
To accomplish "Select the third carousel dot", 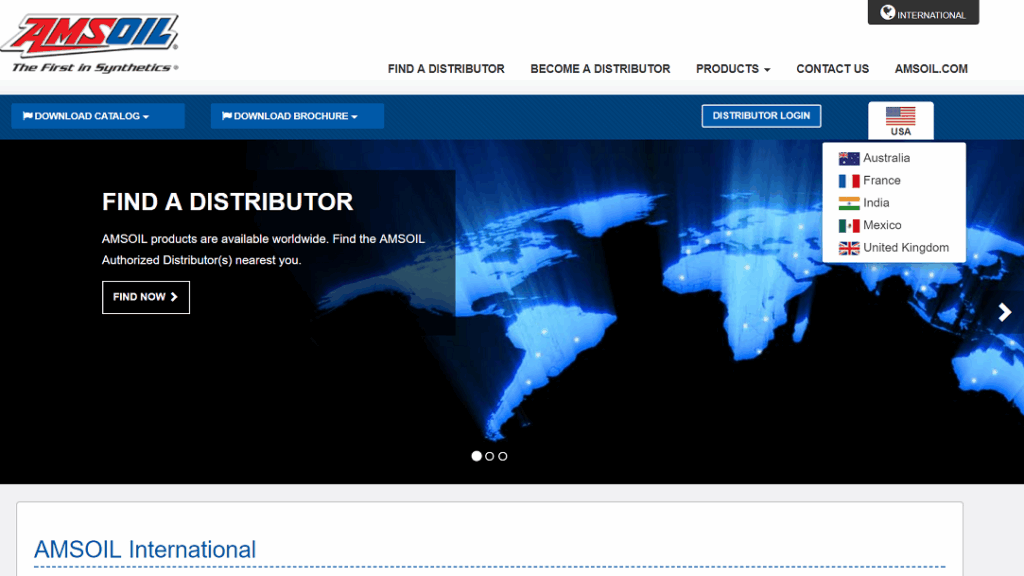I will (x=502, y=455).
